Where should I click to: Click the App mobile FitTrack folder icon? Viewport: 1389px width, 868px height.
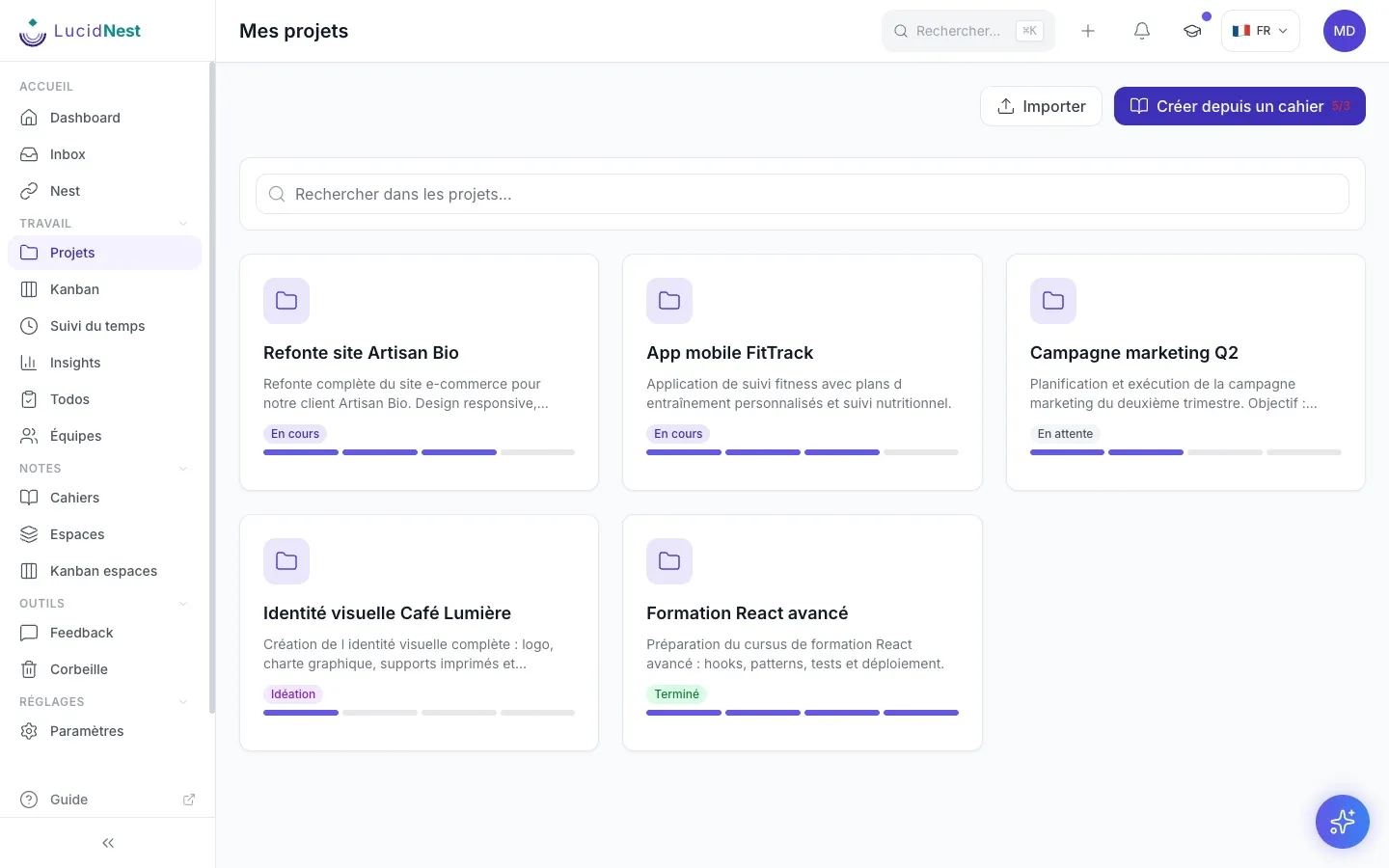coord(669,301)
